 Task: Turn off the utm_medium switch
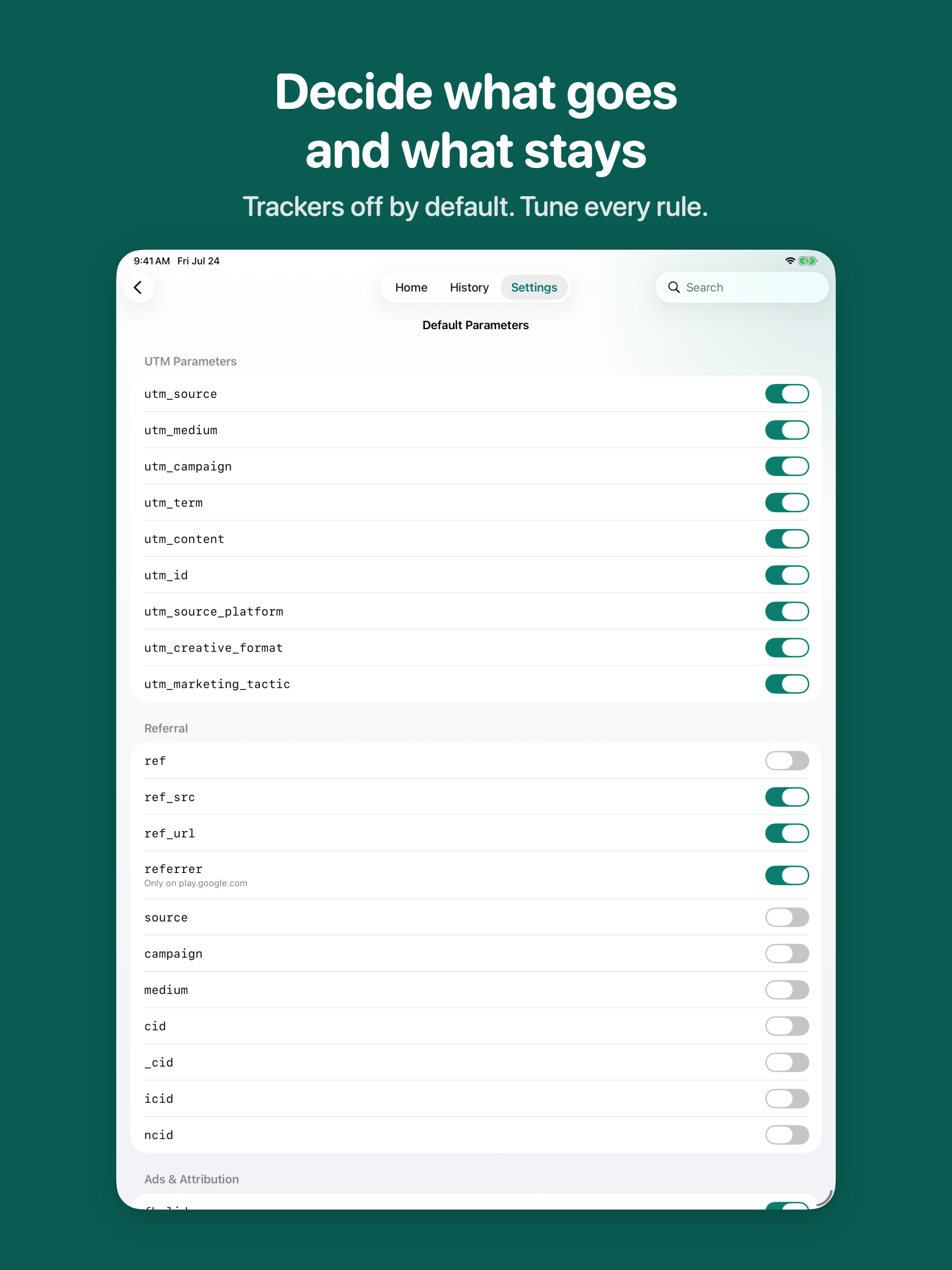coord(787,430)
